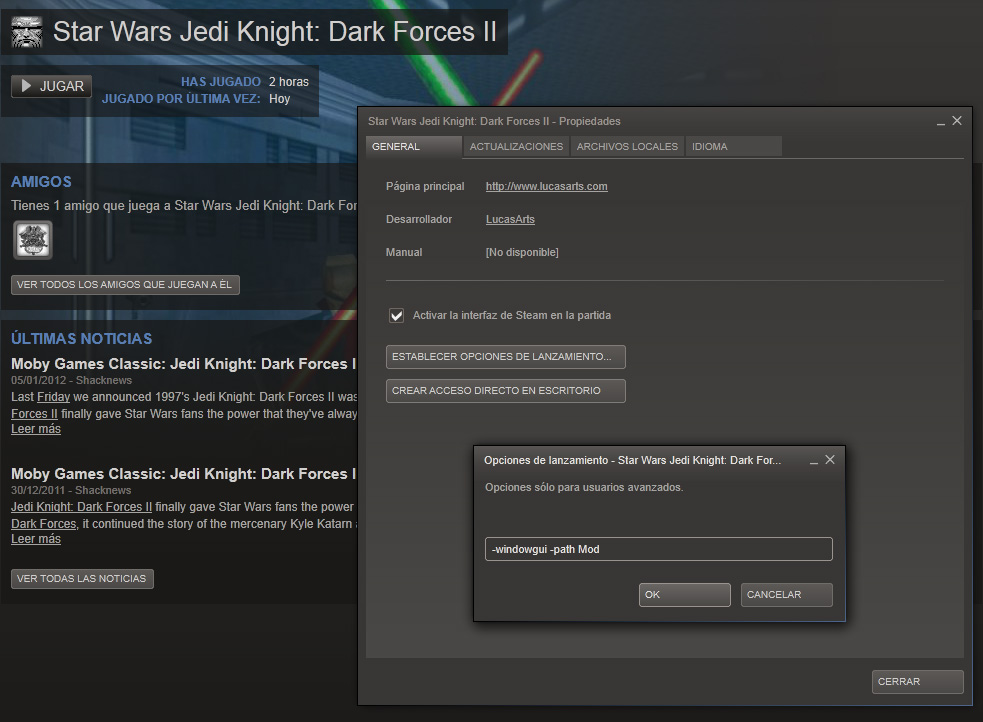Screen dimensions: 983x722
Task: Click the [No disponible] manual text
Action: pyautogui.click(x=522, y=253)
